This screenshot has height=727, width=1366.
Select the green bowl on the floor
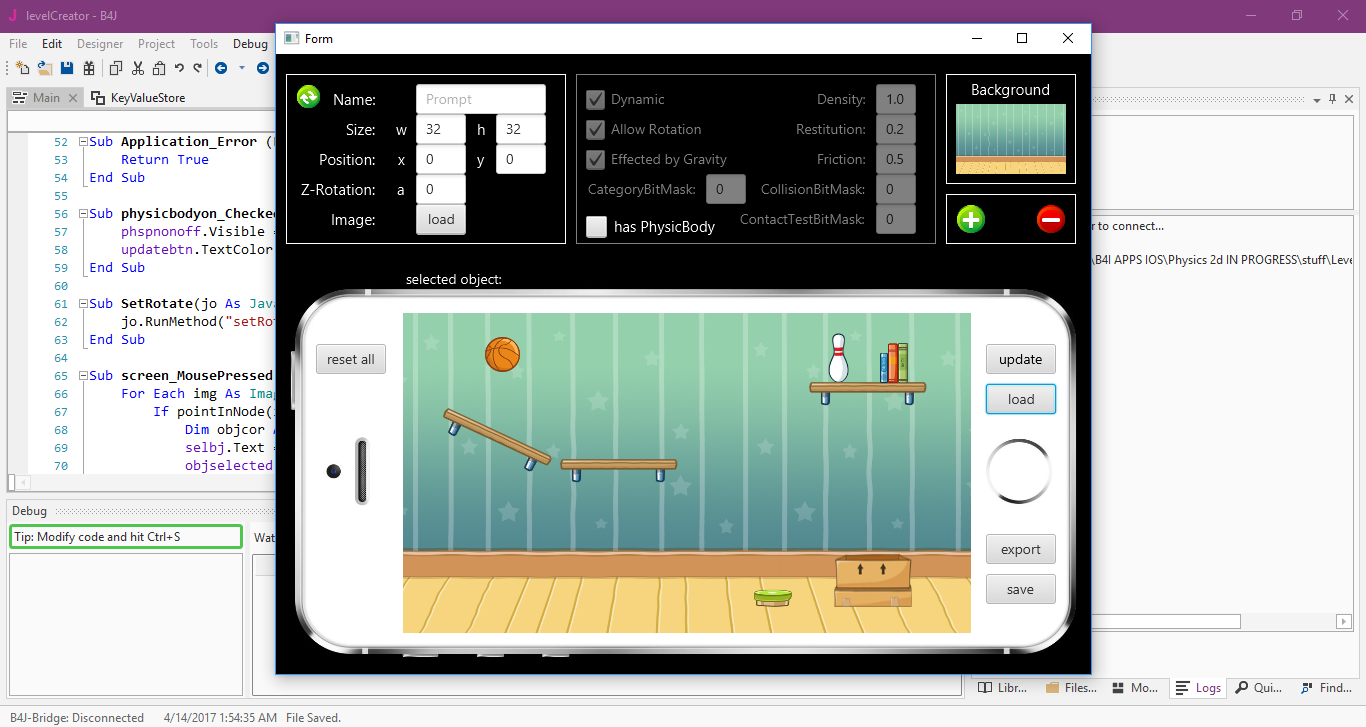[774, 598]
